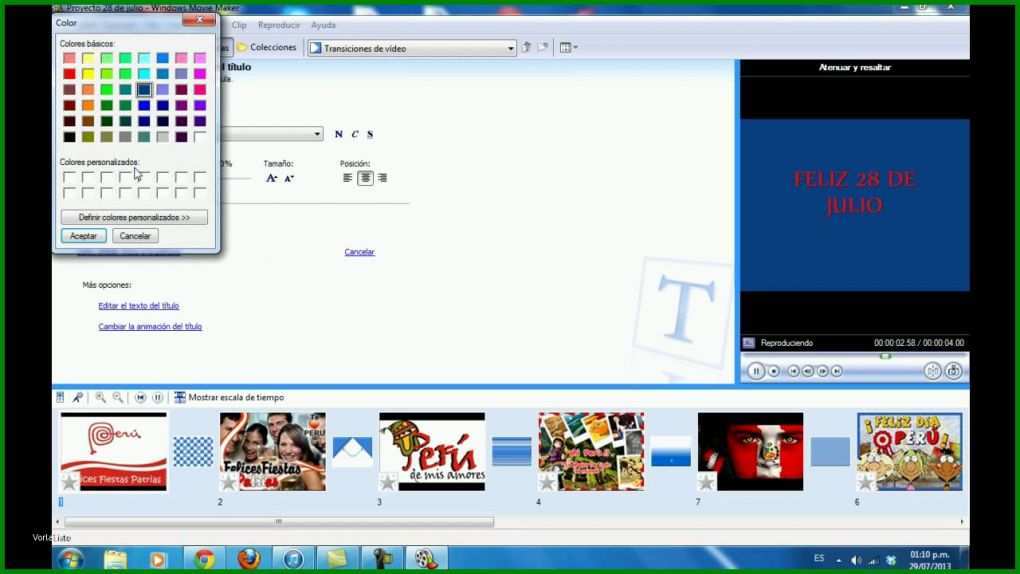Viewport: 1020px width, 574px height.
Task: Click the stop button in preview monitor
Action: (773, 371)
